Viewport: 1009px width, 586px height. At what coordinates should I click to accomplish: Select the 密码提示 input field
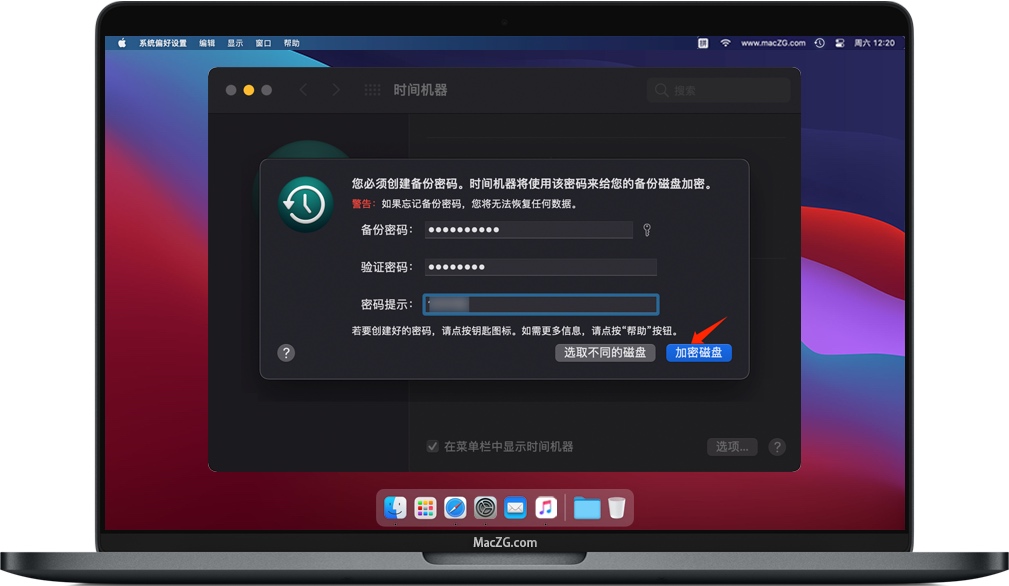(540, 303)
